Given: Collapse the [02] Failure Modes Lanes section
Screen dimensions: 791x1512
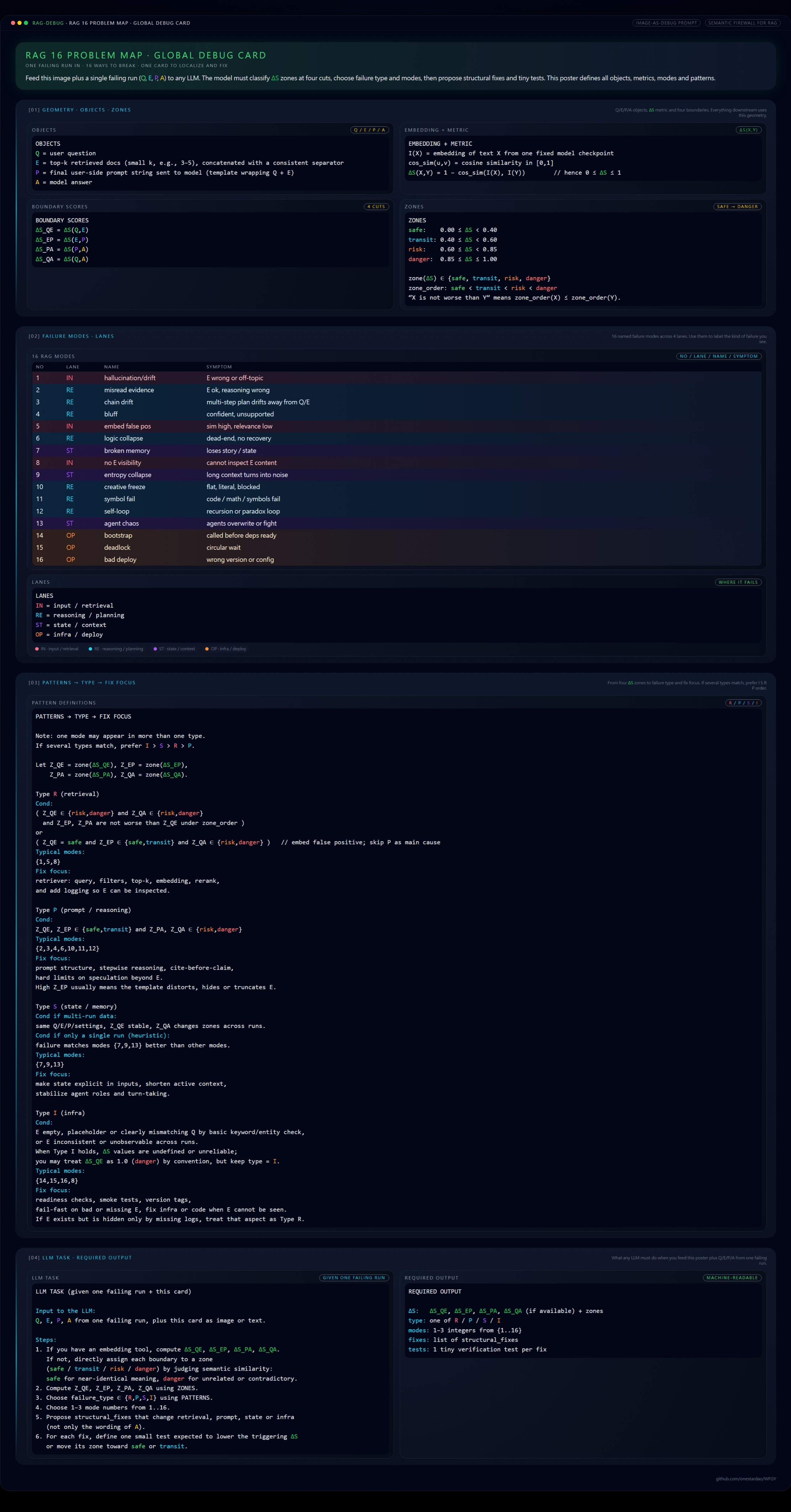Looking at the screenshot, I should point(71,336).
